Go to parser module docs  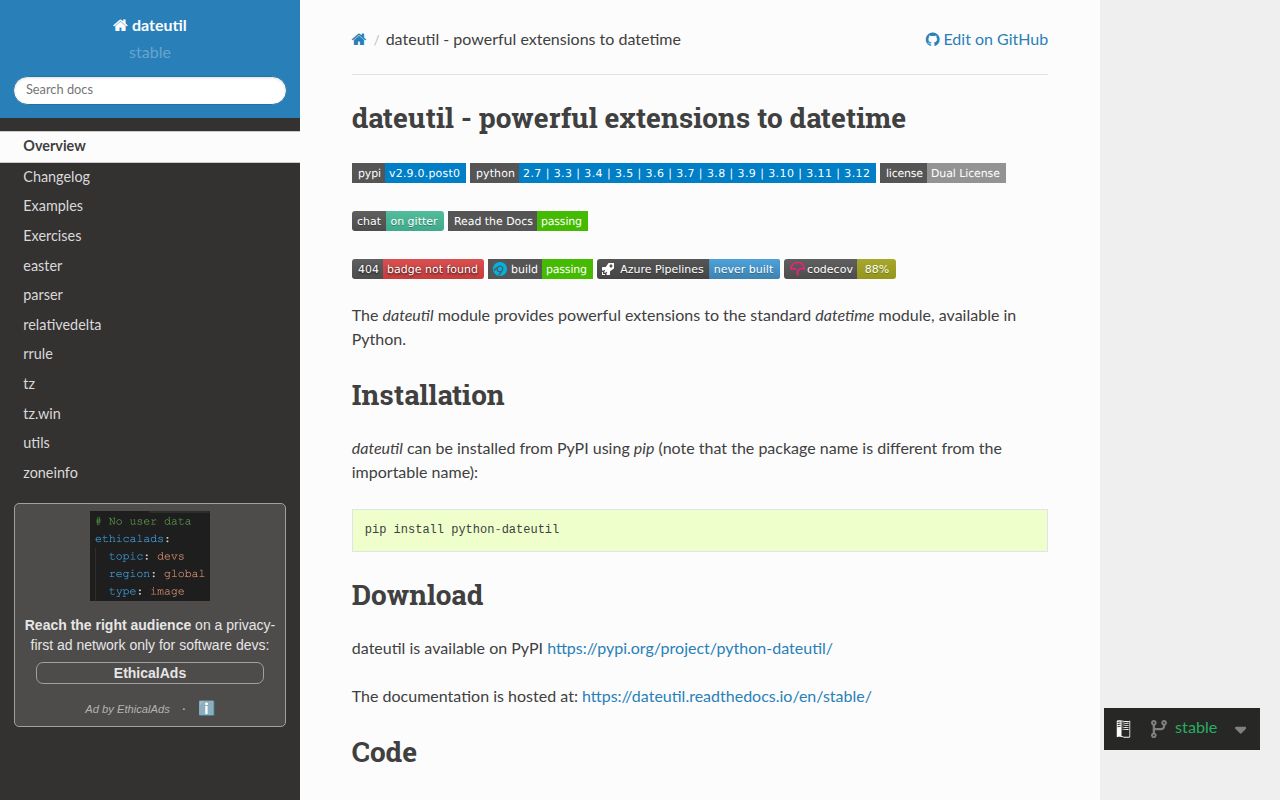(x=150, y=295)
